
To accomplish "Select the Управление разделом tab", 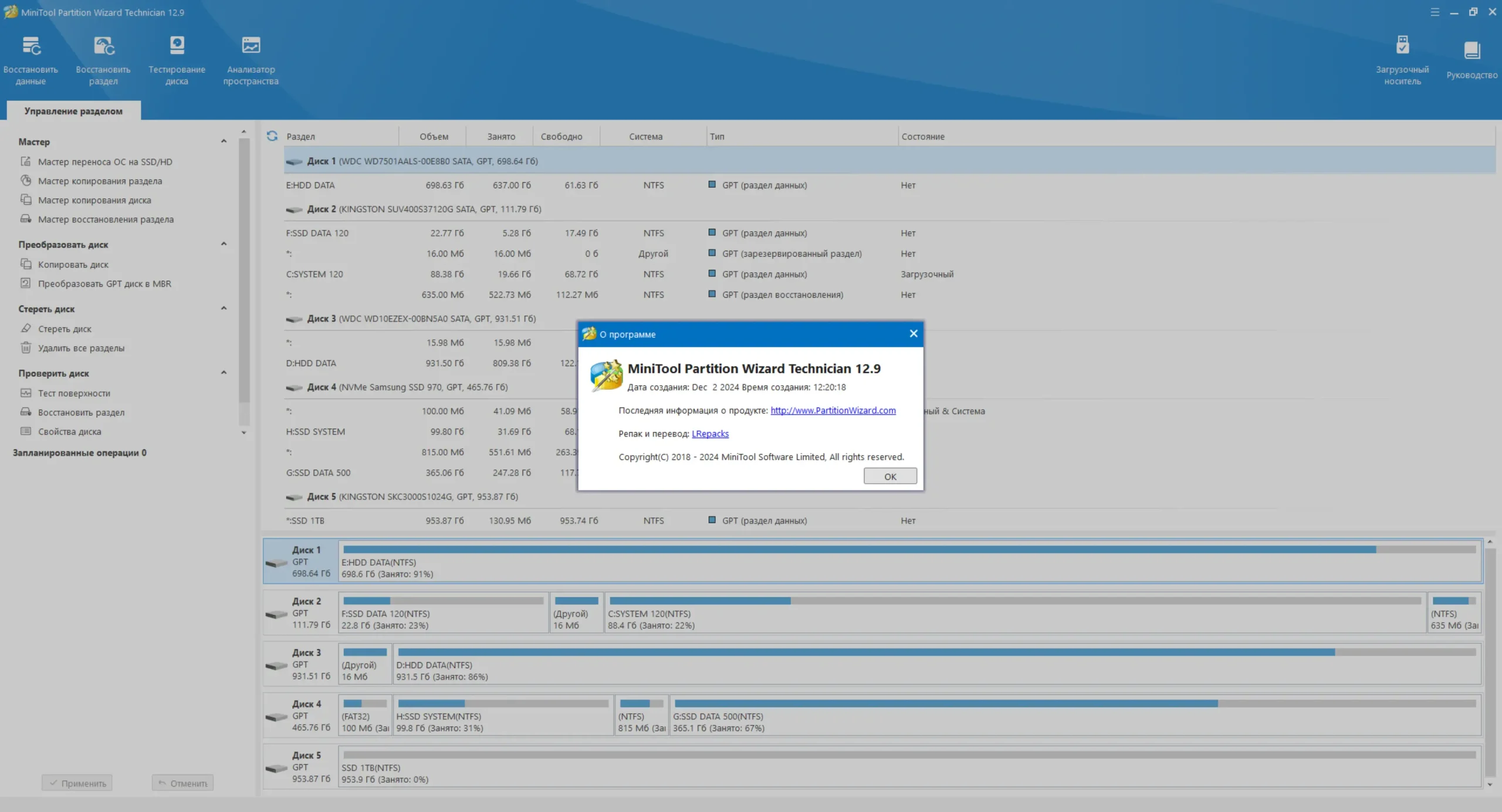I will [x=73, y=111].
